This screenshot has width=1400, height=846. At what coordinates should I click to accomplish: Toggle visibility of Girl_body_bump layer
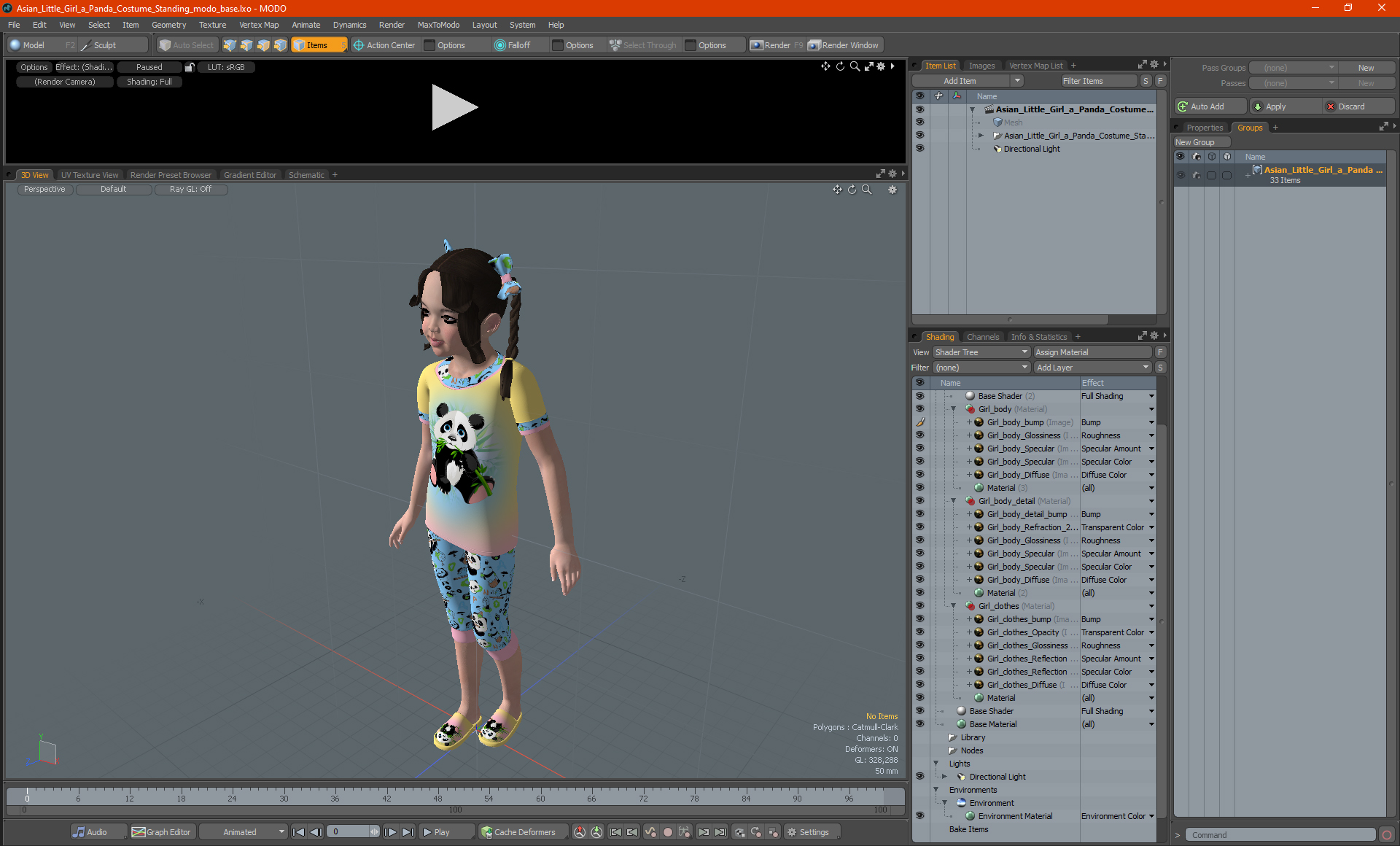click(919, 422)
